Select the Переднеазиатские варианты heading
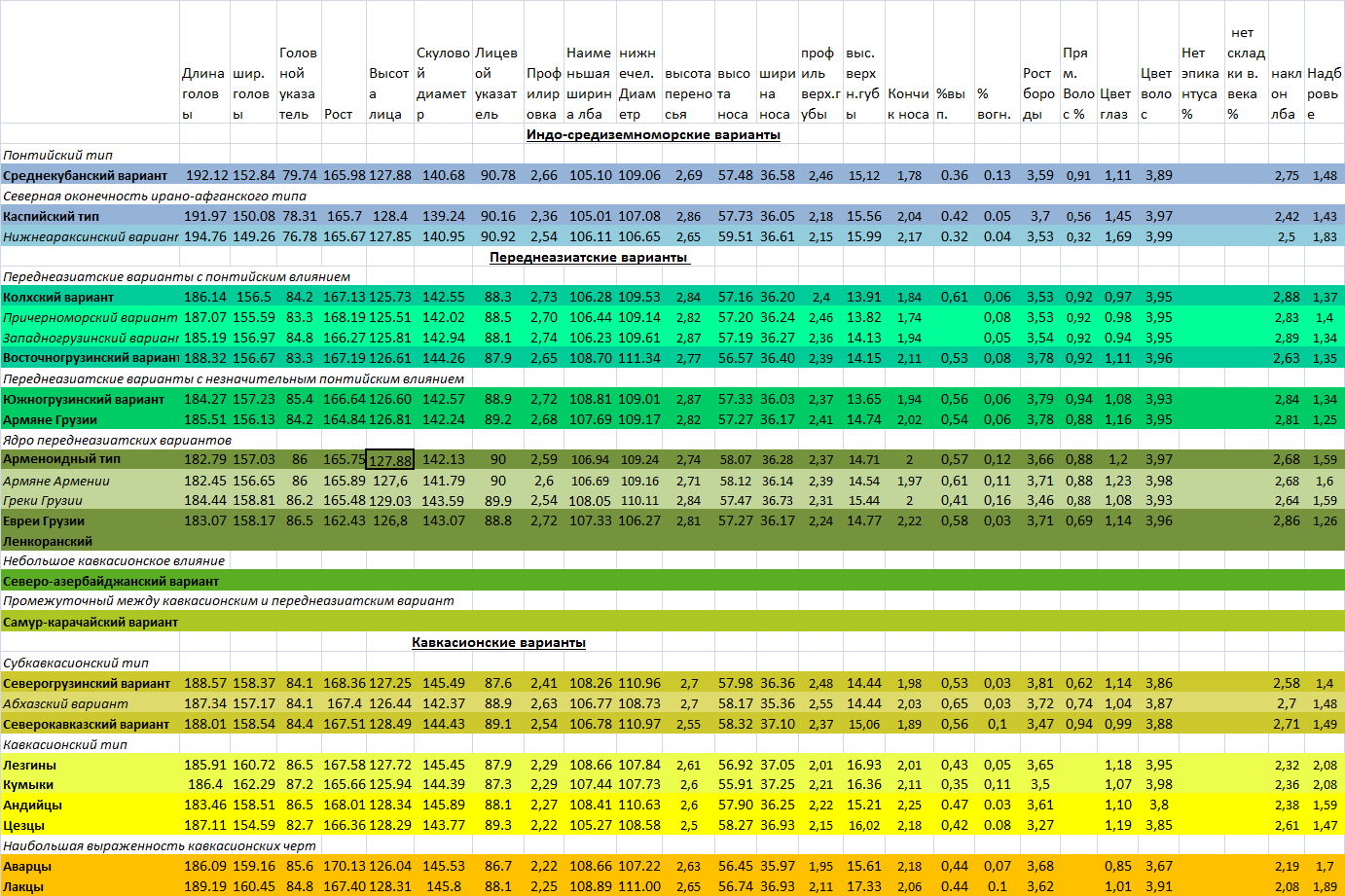Viewport: 1345px width, 896px height. tap(589, 257)
